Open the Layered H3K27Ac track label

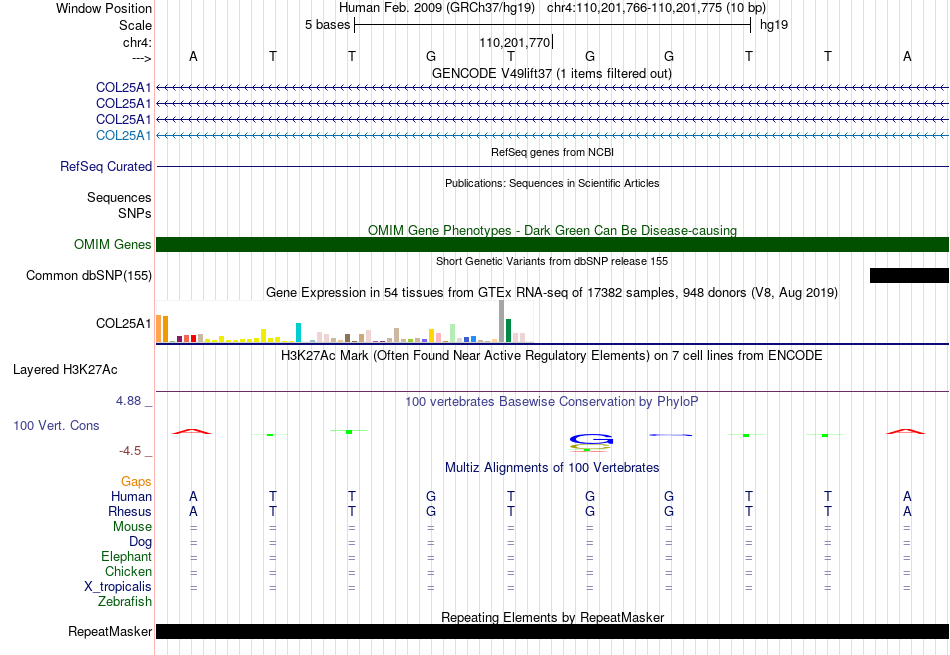[x=65, y=370]
